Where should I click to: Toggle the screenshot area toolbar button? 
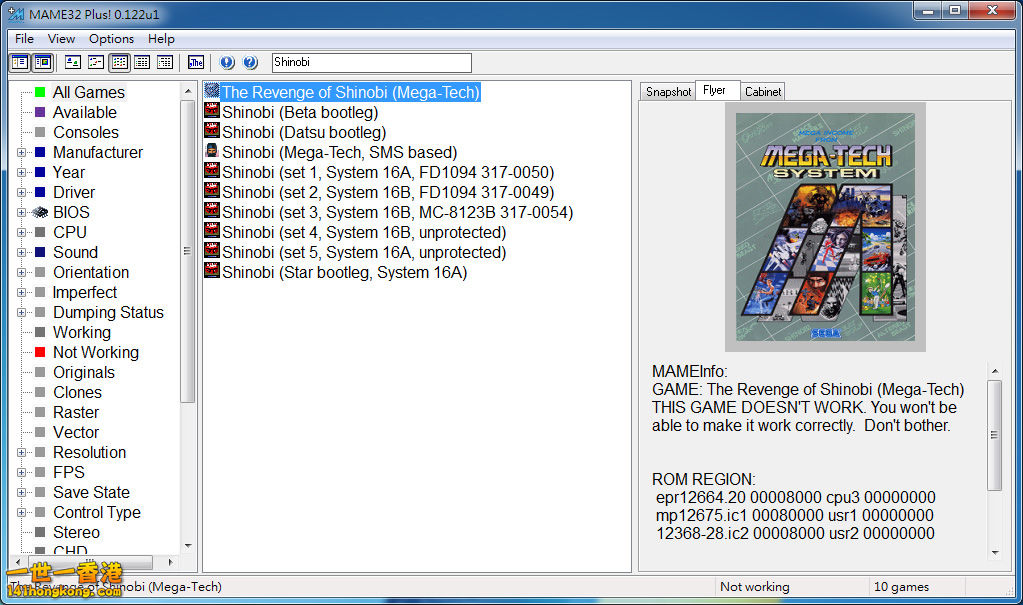42,62
